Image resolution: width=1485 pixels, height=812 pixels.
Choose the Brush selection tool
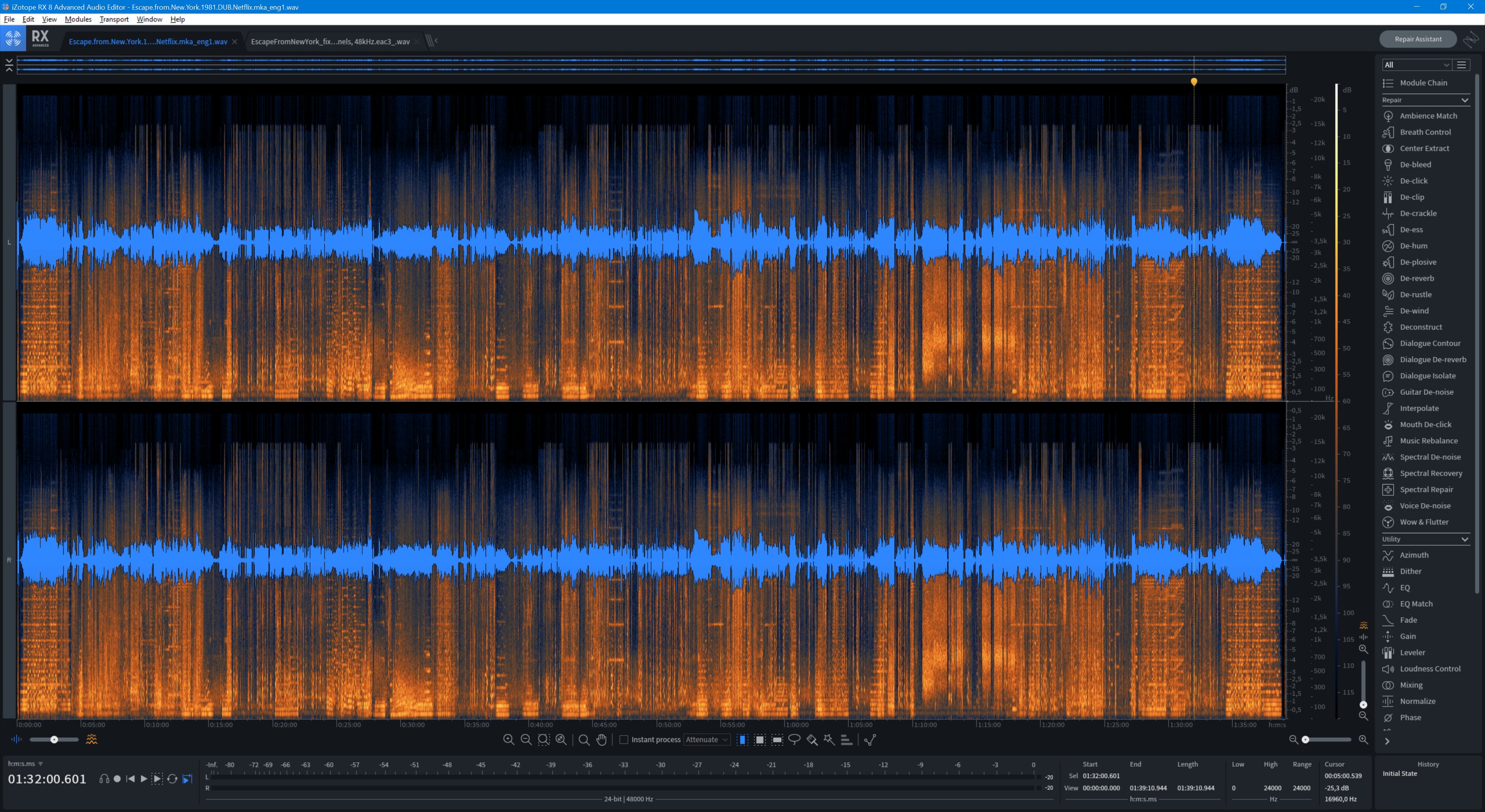coord(812,739)
